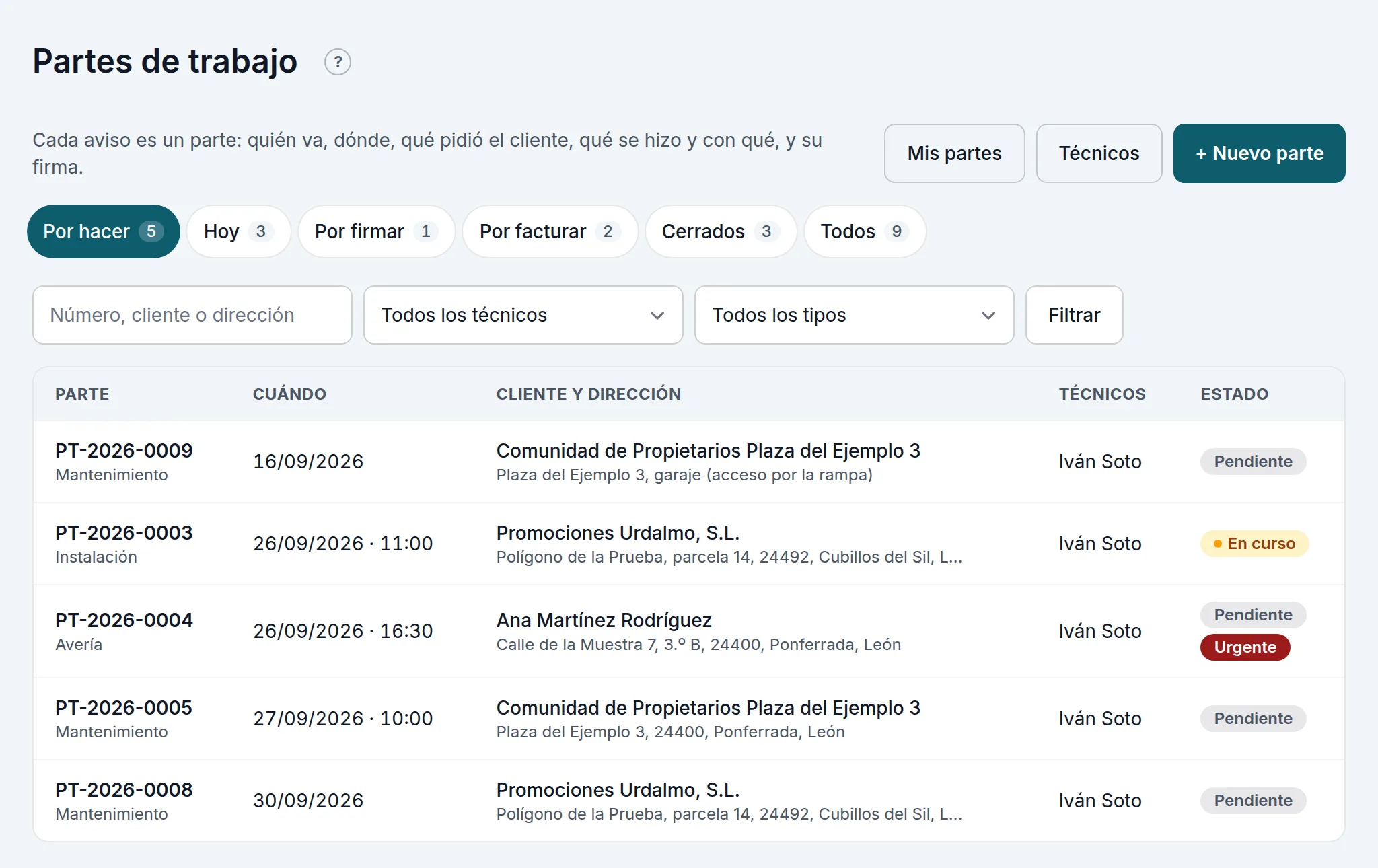Create a new parte with Nuevo parte

point(1259,153)
